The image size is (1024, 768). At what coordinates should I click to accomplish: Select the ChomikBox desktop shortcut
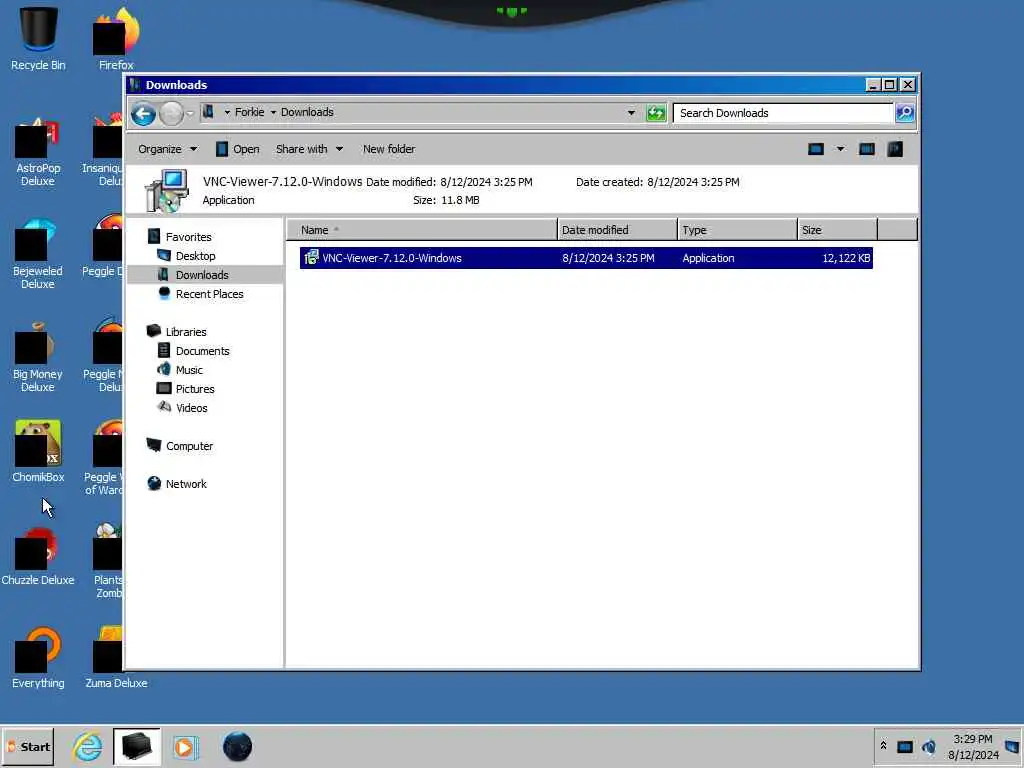38,451
